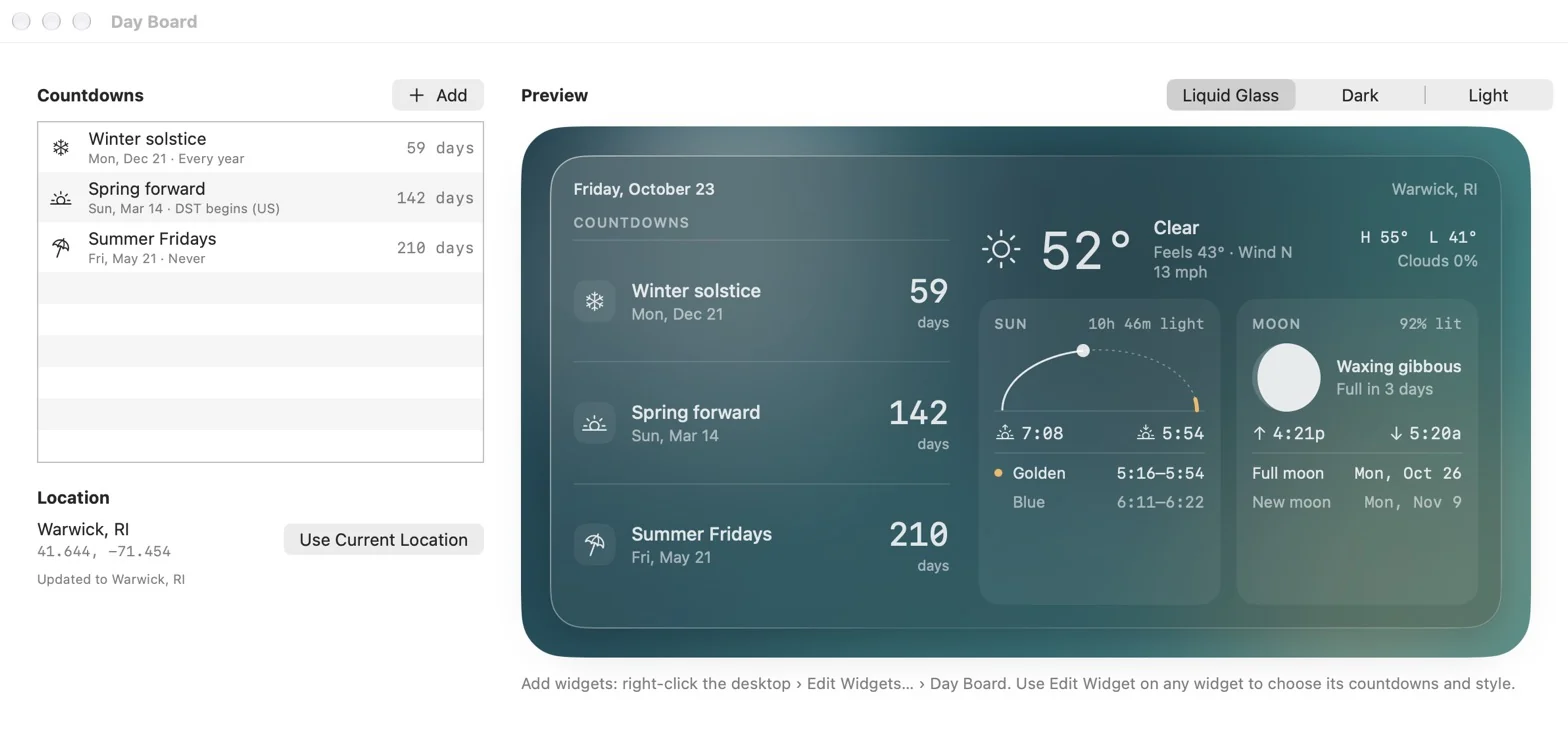The height and width of the screenshot is (730, 1568).
Task: Click the 92% lit label
Action: tap(1430, 324)
